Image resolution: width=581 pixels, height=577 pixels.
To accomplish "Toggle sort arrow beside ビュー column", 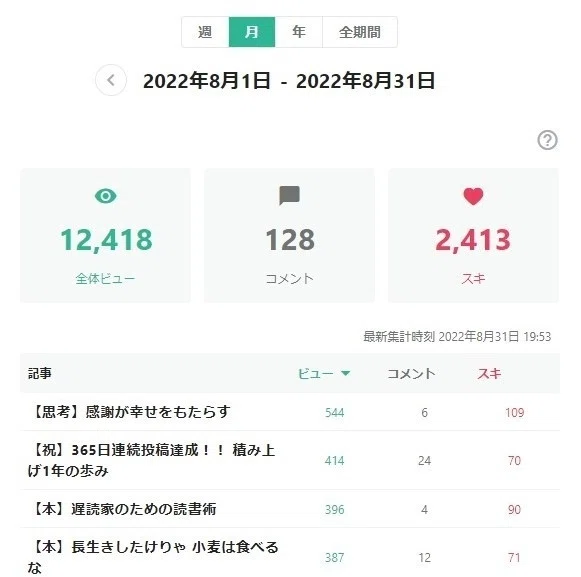I will (345, 373).
